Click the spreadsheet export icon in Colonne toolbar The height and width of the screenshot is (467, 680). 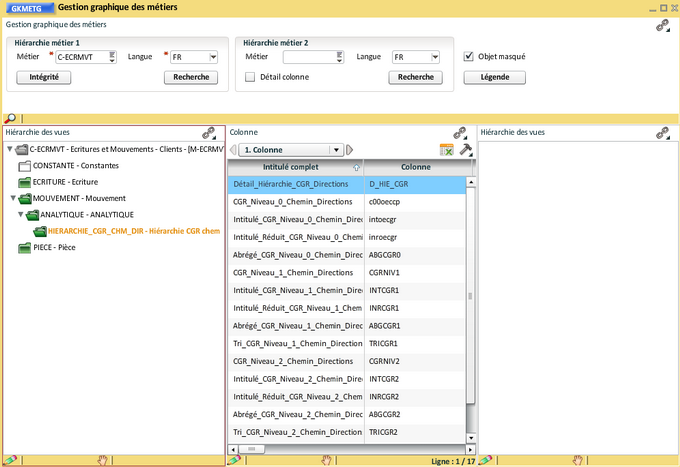[447, 150]
